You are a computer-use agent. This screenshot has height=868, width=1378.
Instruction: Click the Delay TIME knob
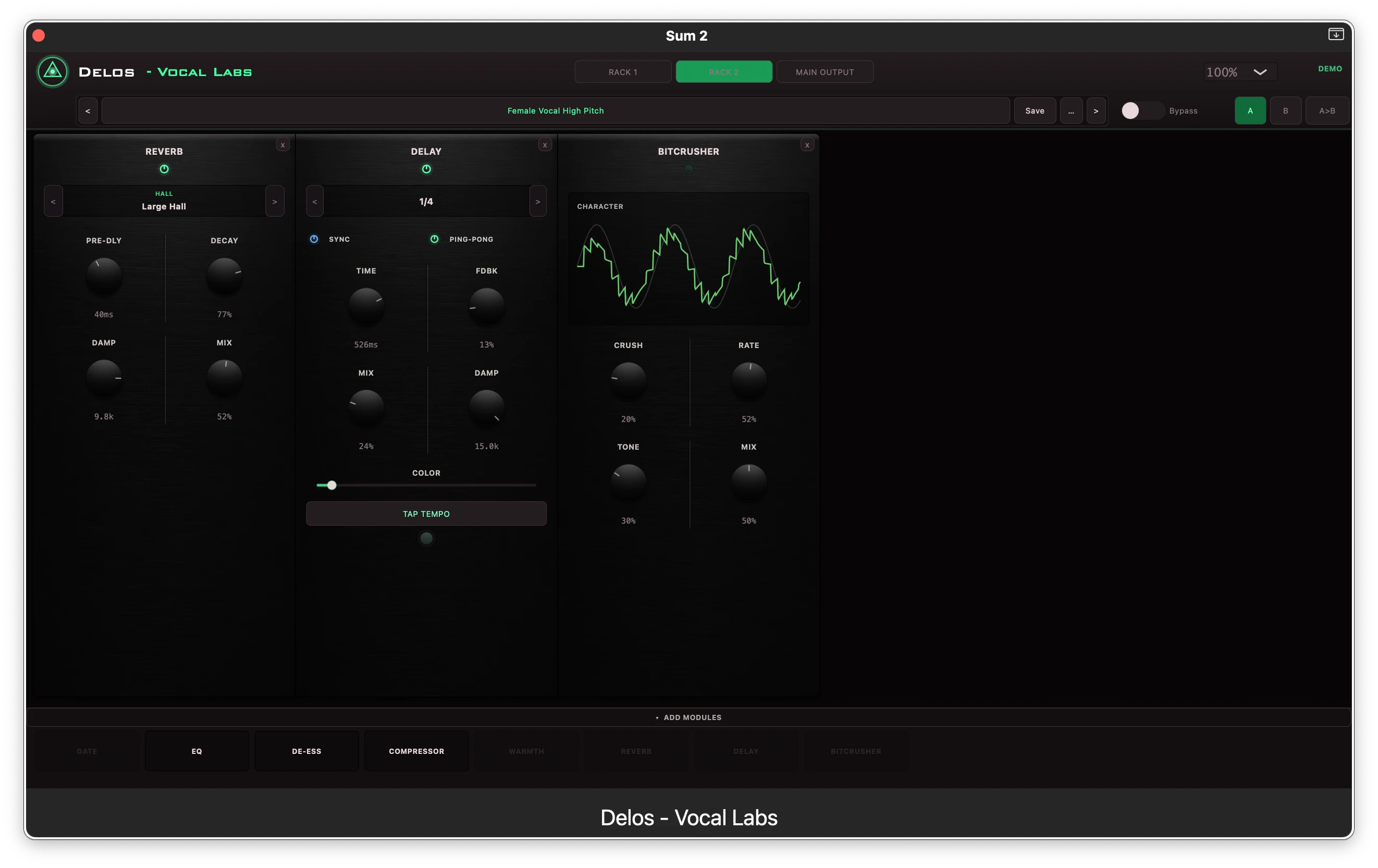(x=366, y=306)
